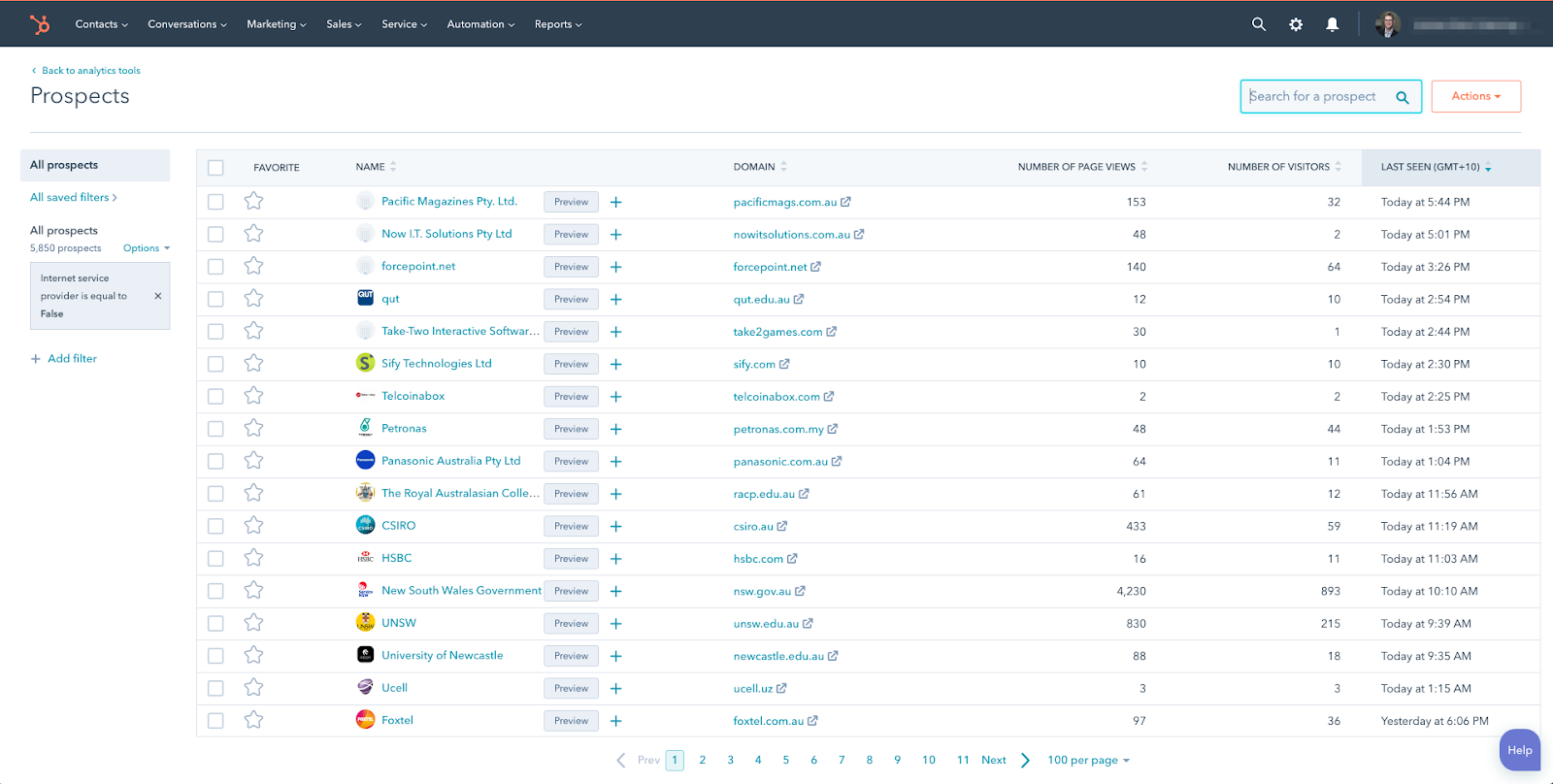Image resolution: width=1553 pixels, height=784 pixels.
Task: Star the forcepoint.net prospect
Action: click(x=253, y=266)
